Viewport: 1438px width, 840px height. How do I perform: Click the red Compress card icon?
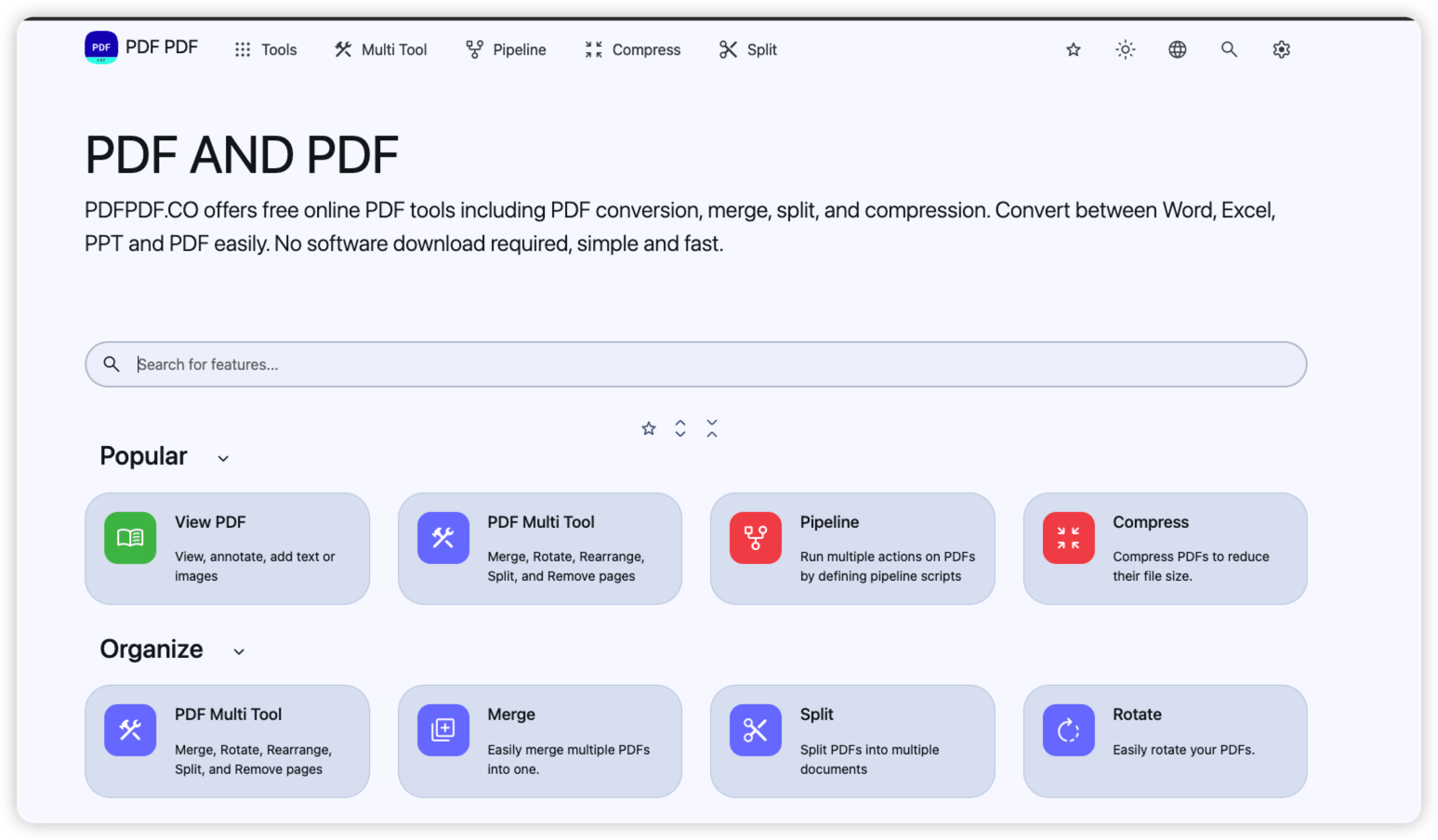click(1069, 538)
